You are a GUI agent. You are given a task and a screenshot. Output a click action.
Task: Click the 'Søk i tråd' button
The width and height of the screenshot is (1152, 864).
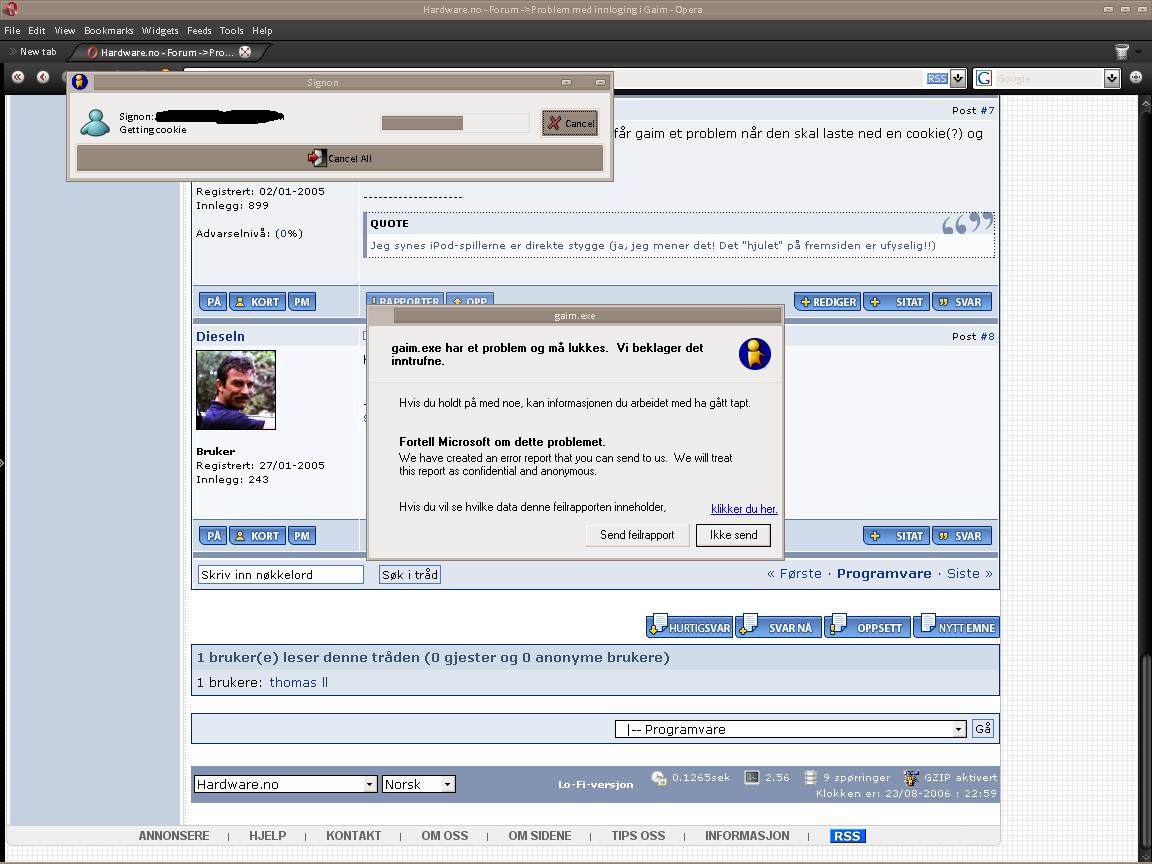(410, 575)
